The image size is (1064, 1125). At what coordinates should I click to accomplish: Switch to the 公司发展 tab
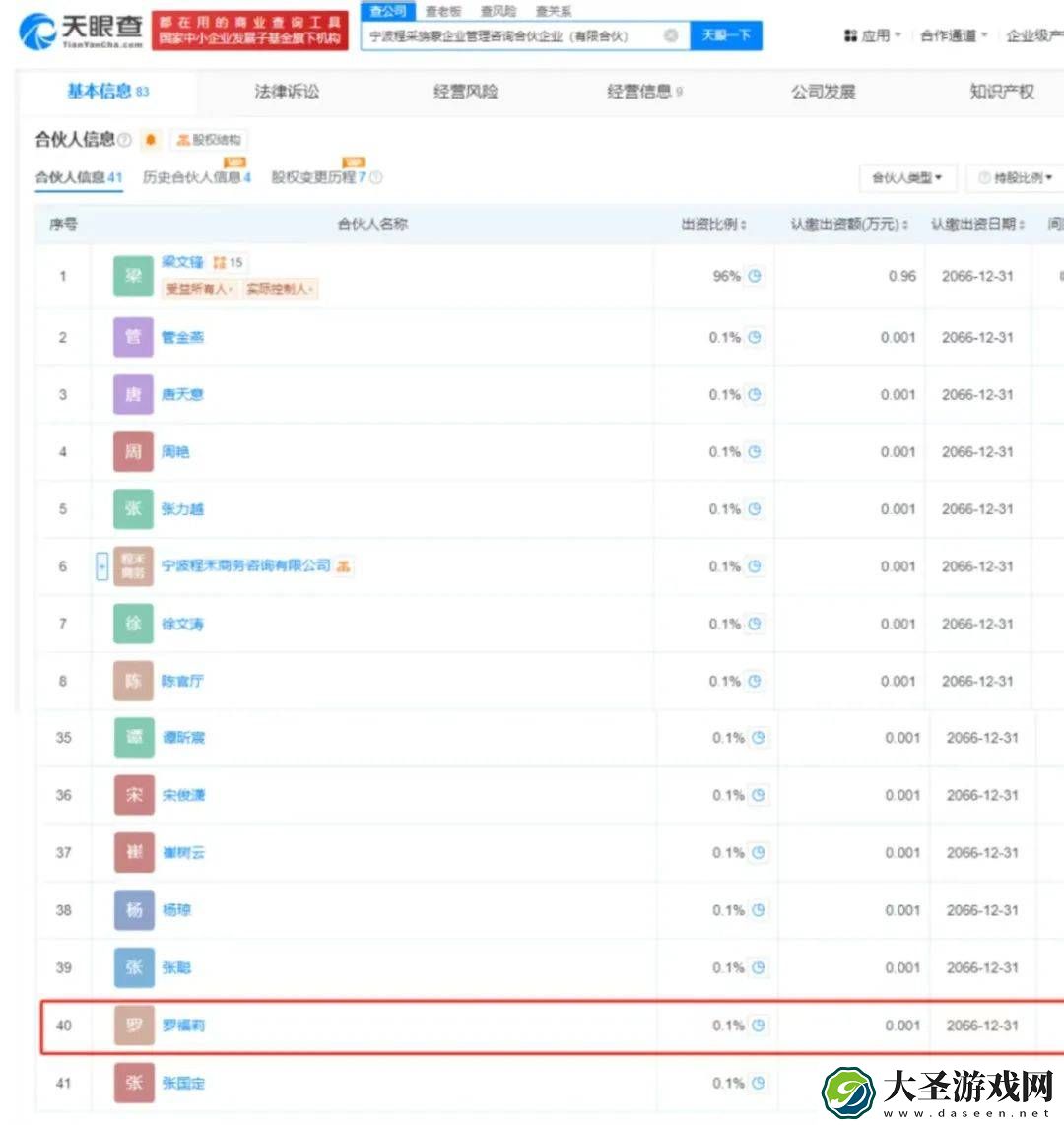(x=823, y=92)
